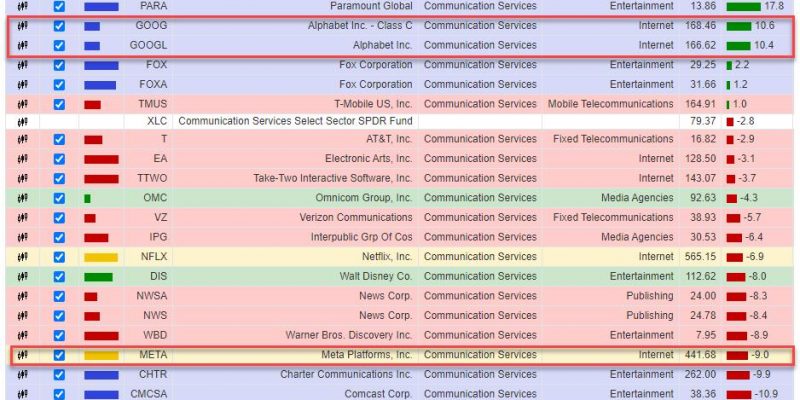Click the chart icon for NFLX
This screenshot has height=400, width=800.
click(x=22, y=257)
